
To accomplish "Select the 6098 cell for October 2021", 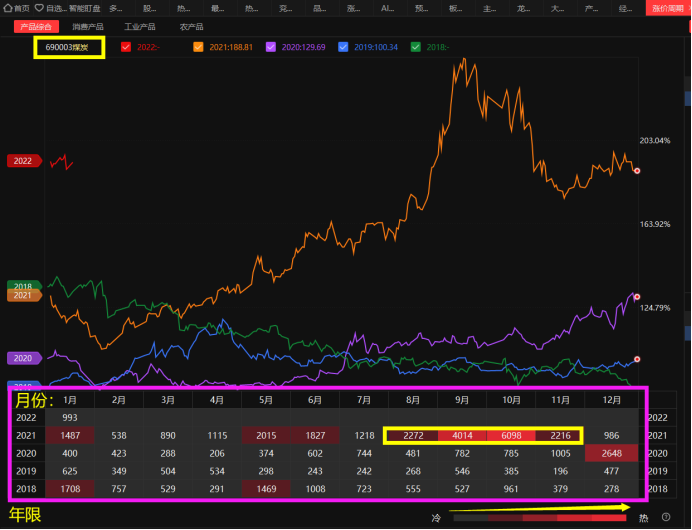I will pyautogui.click(x=511, y=436).
